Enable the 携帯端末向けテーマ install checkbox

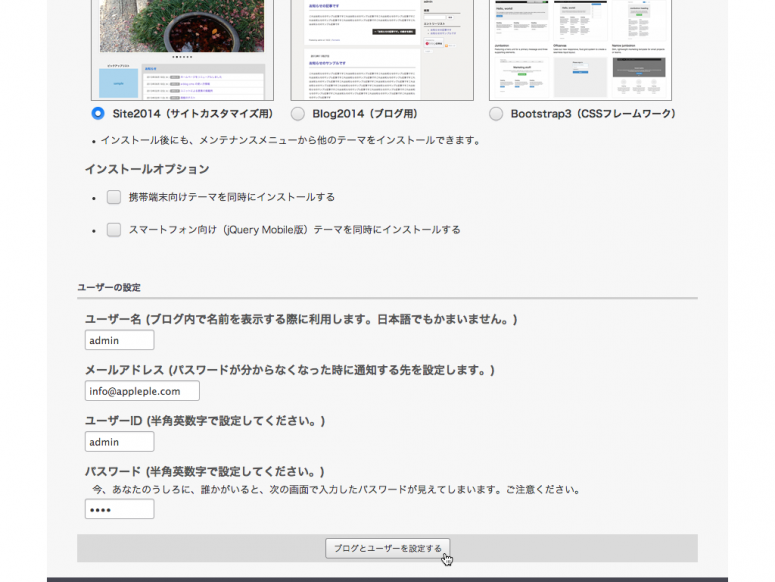[114, 197]
